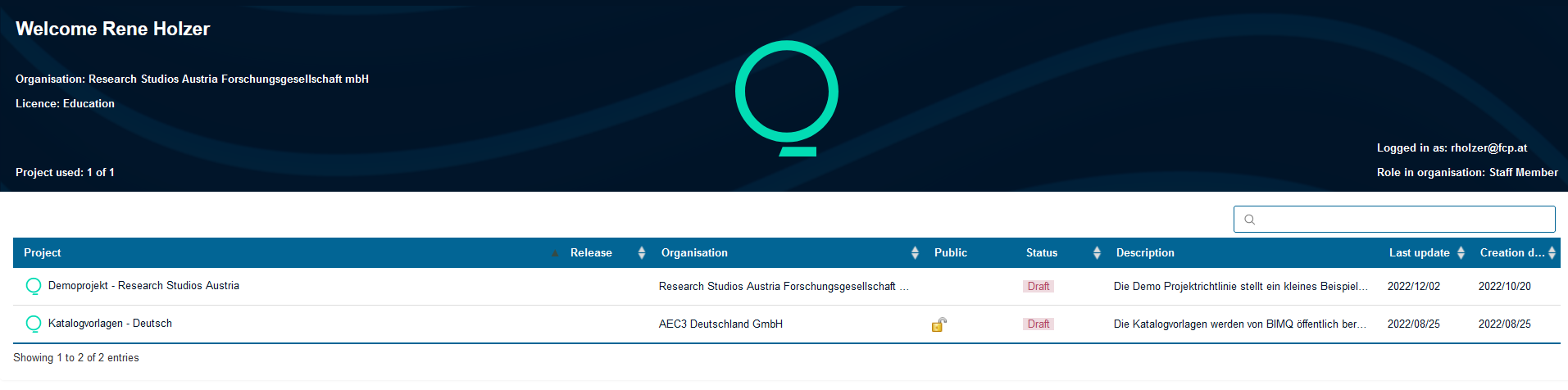Viewport: 1568px width, 390px height.
Task: Click the sort arrows beside Organisation header
Action: [x=915, y=253]
